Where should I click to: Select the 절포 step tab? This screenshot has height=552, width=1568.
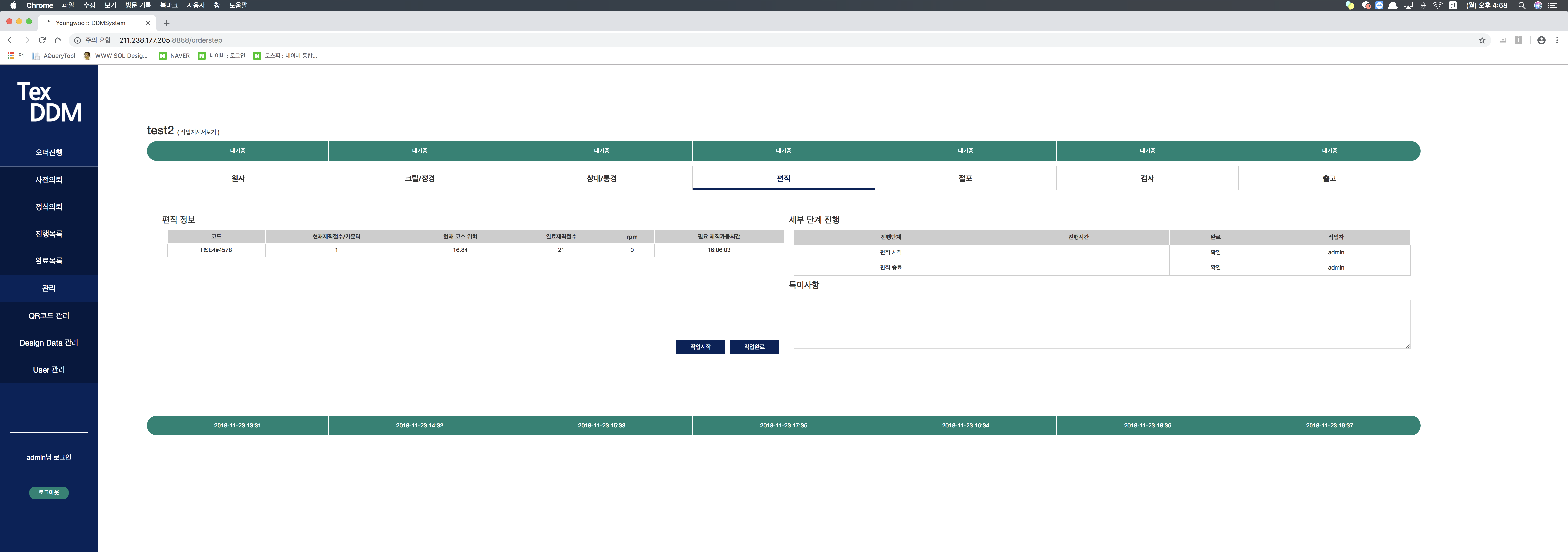pyautogui.click(x=965, y=178)
